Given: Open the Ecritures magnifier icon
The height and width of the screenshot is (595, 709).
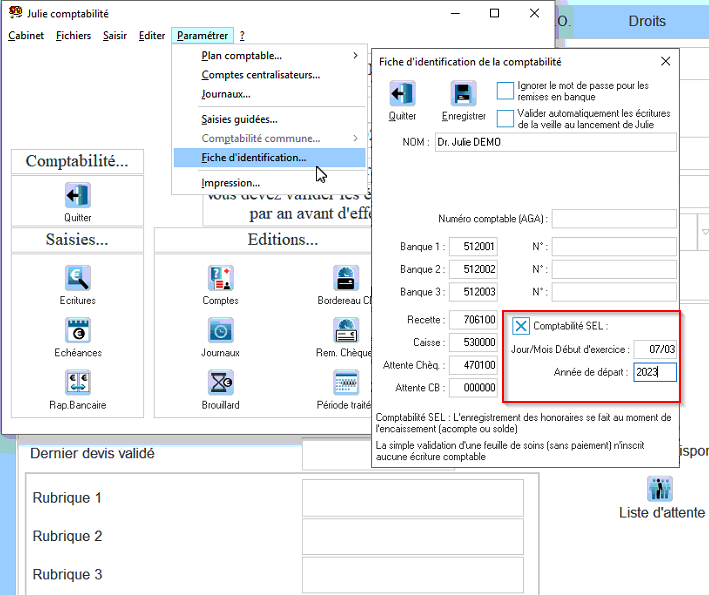Looking at the screenshot, I should tap(78, 278).
